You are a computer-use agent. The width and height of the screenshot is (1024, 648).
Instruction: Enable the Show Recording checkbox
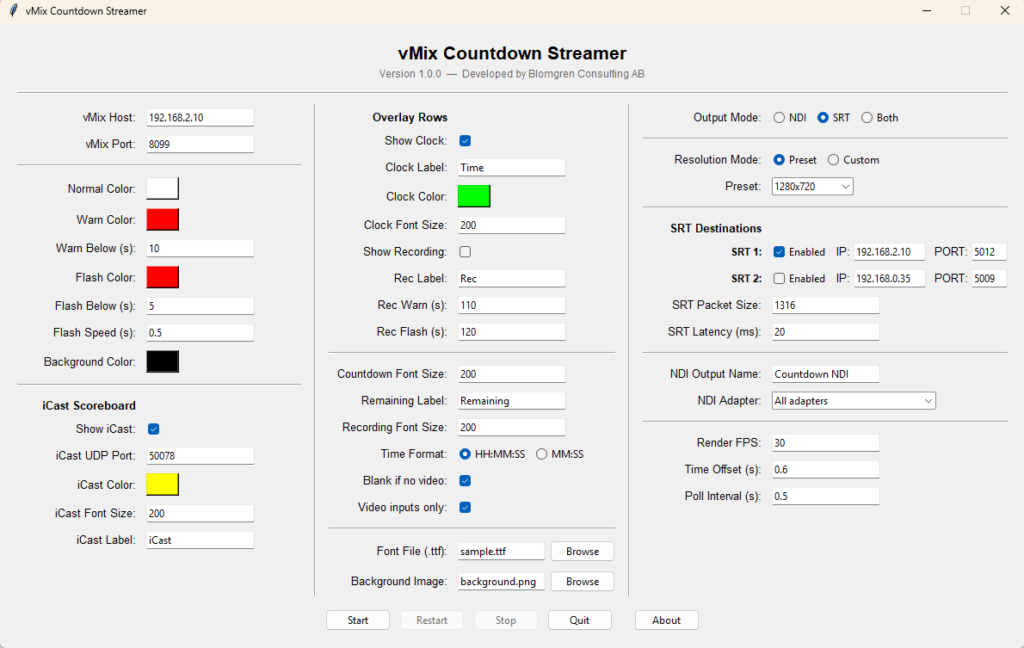pyautogui.click(x=465, y=252)
